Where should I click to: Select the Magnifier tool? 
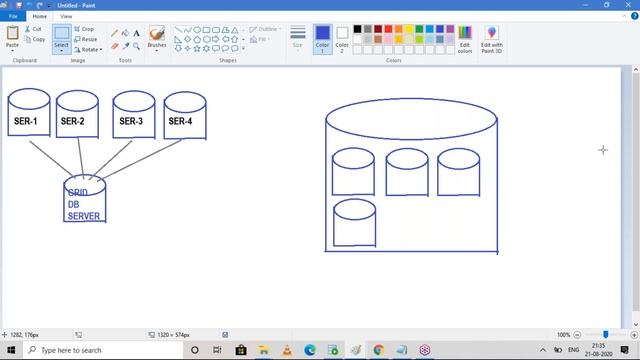point(136,46)
